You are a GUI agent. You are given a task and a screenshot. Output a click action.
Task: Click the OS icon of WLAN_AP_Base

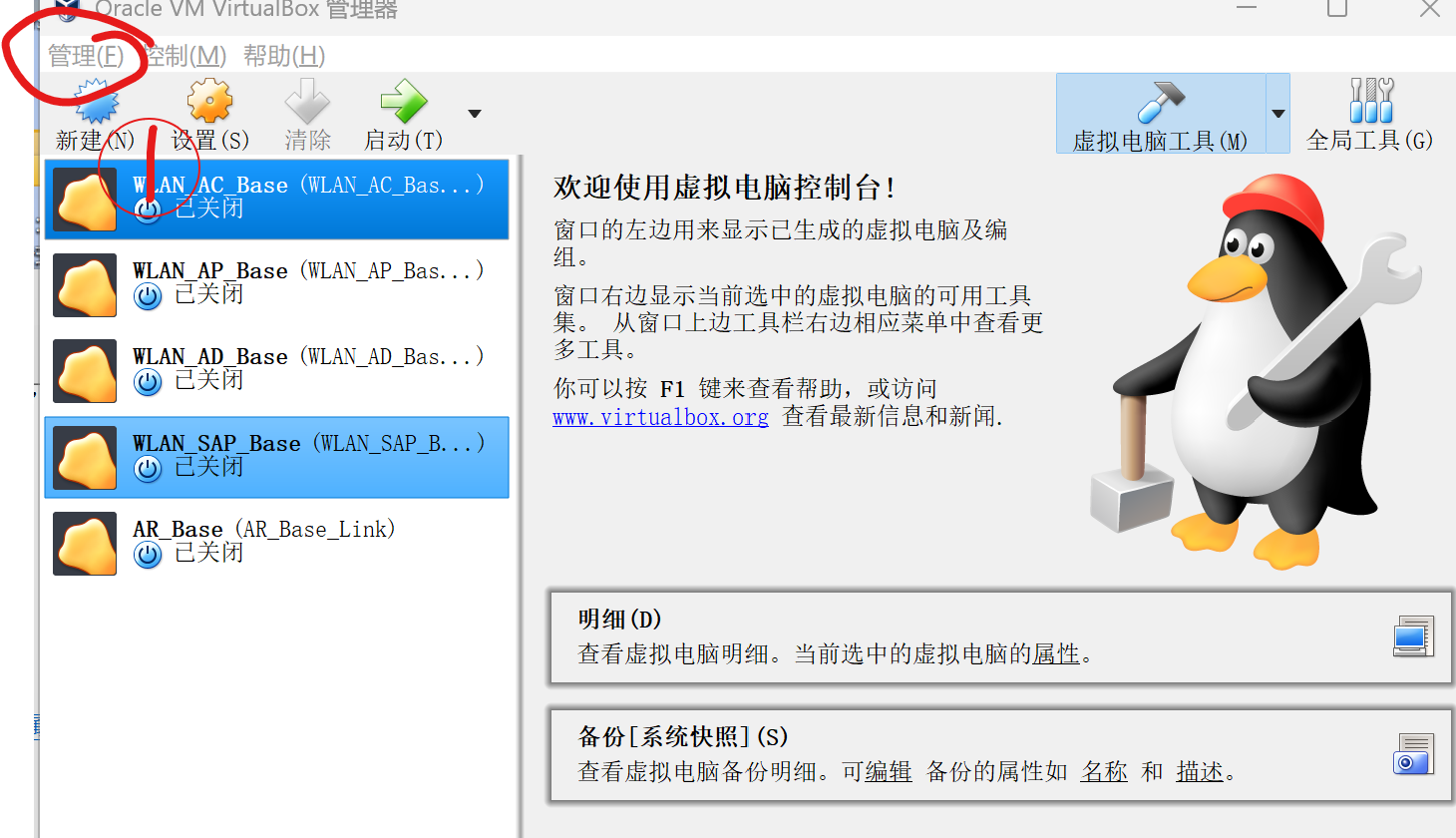point(86,285)
